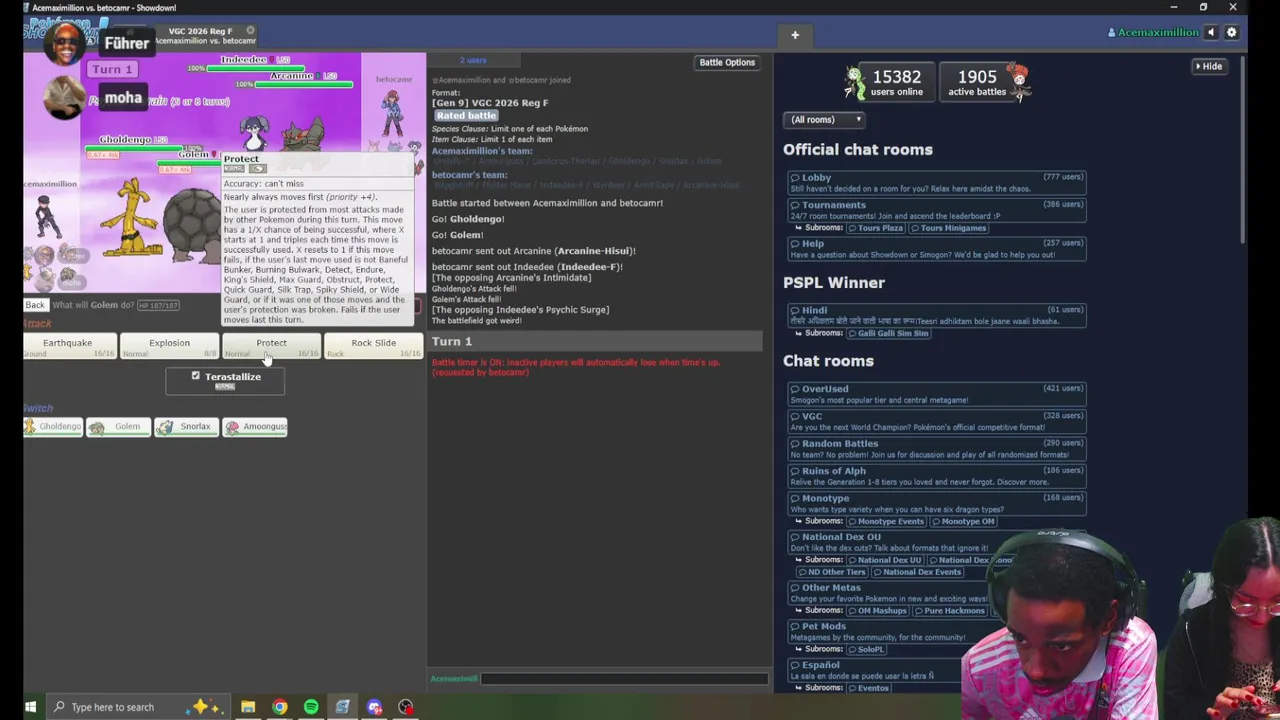Click the opposing Indeedee sprite
Screen dimensions: 1280x720
coord(254,133)
